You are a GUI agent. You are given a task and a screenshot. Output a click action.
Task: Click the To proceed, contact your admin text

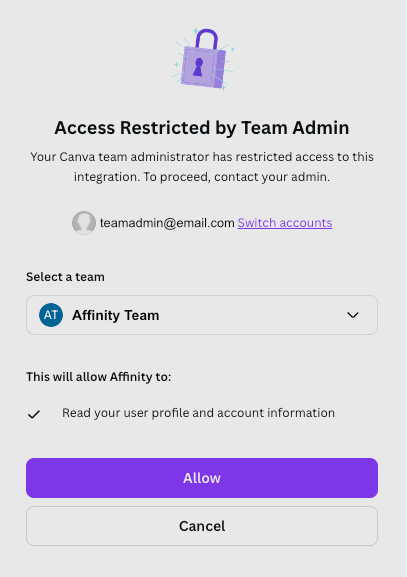pos(236,177)
